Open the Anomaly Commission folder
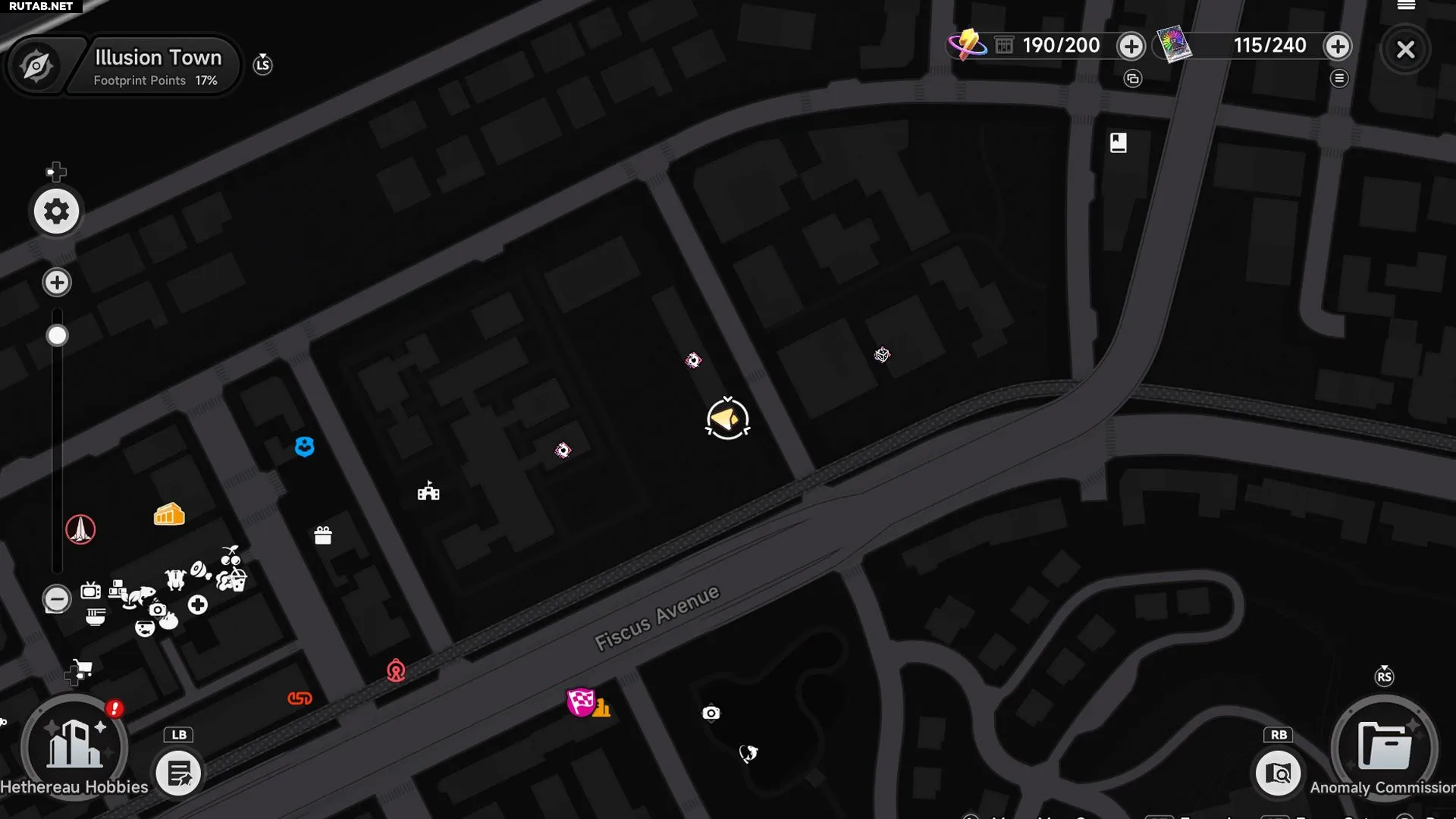This screenshot has height=819, width=1456. pyautogui.click(x=1385, y=747)
